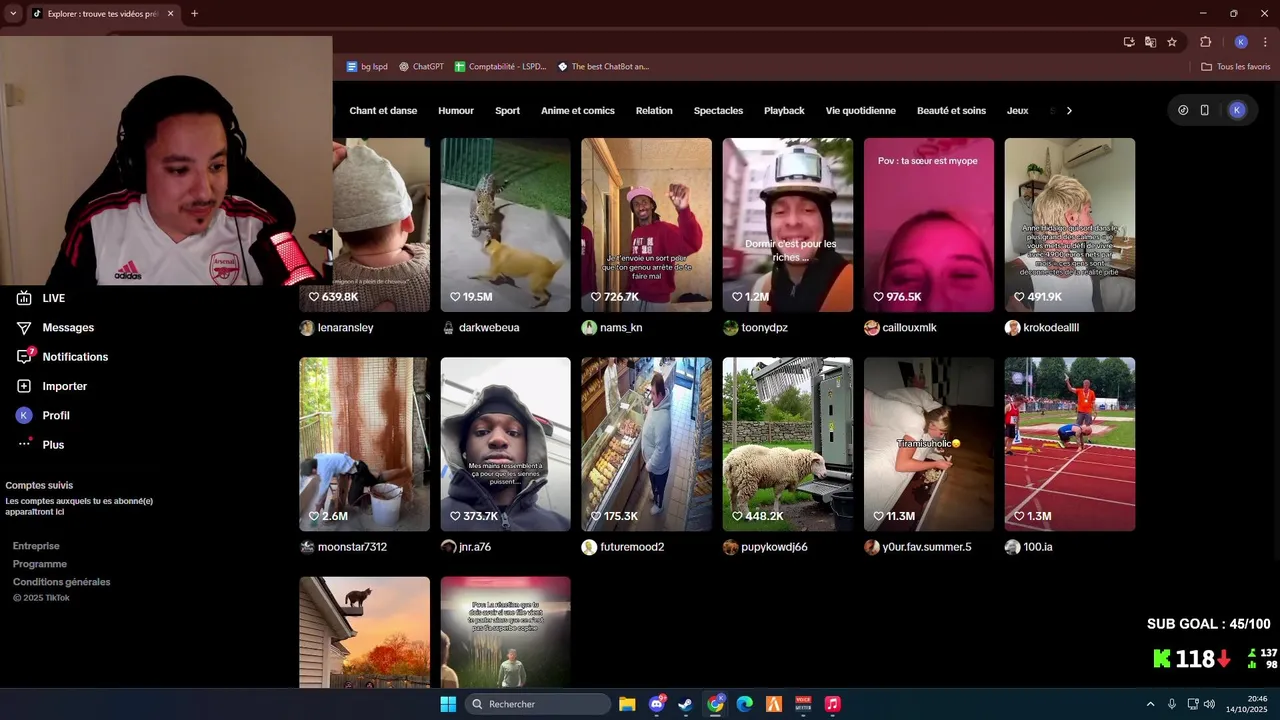1280x720 pixels.
Task: Click the Windows search box Rechercher
Action: point(539,704)
